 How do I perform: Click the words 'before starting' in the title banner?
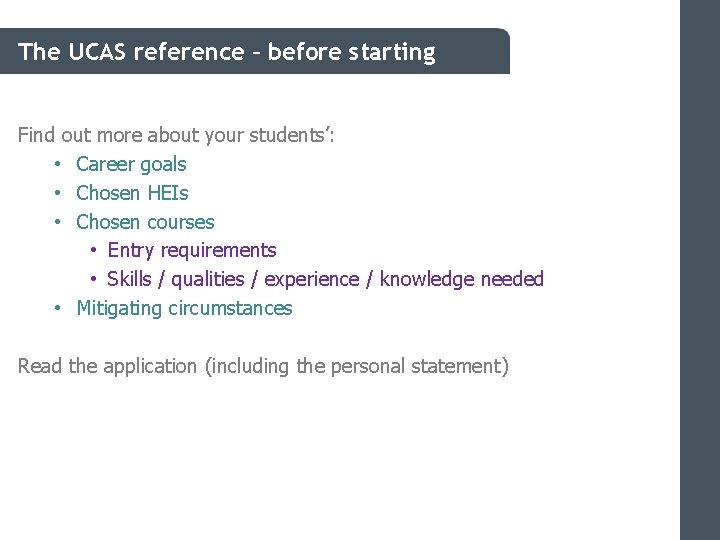351,52
